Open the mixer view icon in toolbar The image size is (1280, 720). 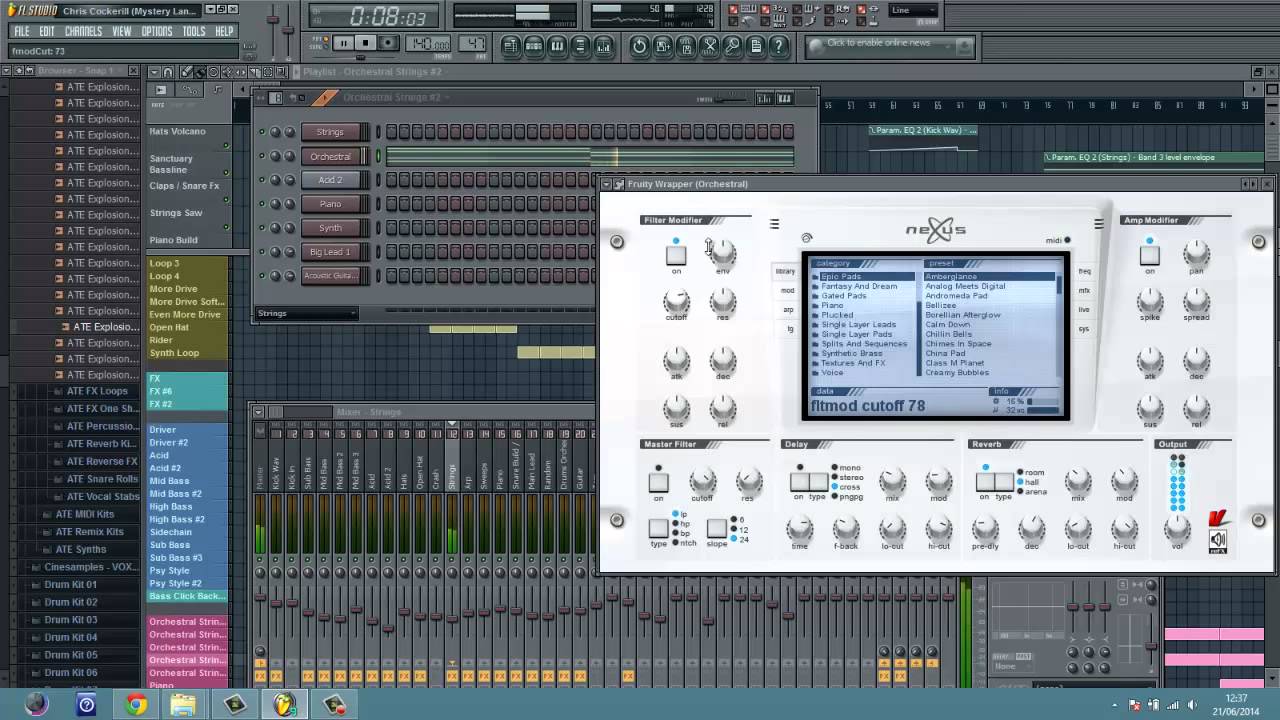(x=603, y=46)
